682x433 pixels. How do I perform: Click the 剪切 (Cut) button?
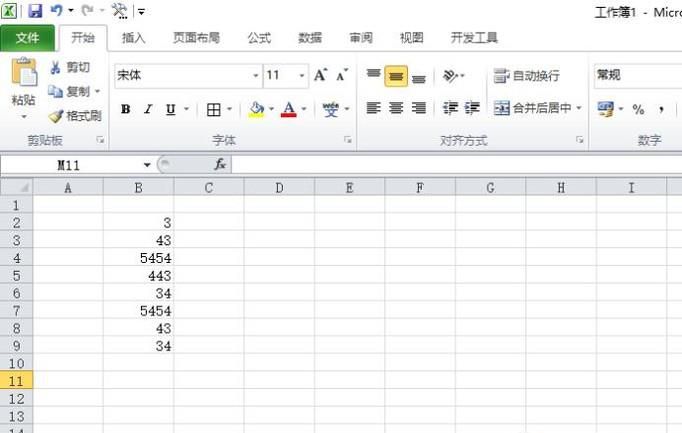70,67
